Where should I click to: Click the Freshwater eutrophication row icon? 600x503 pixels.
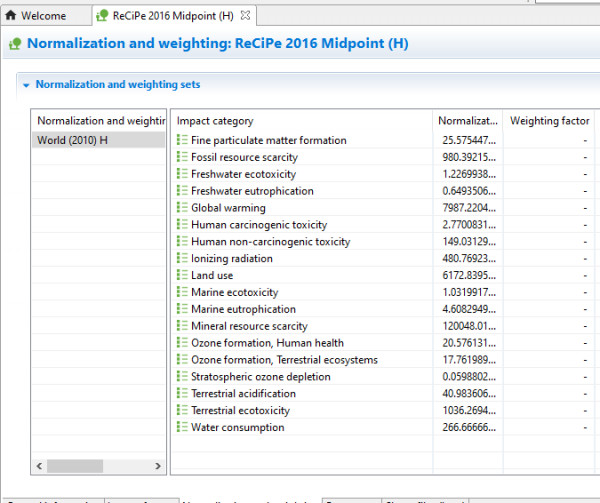(182, 190)
